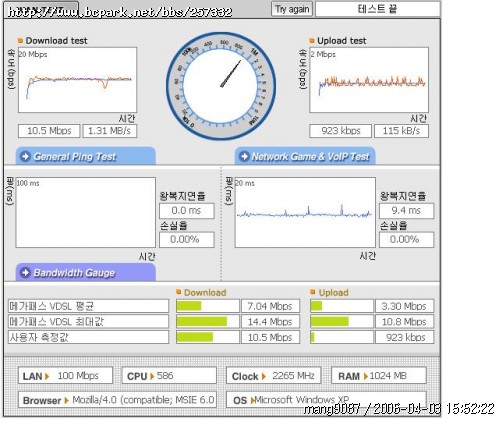500x422 pixels.
Task: Open the Network Game & VoIP Test tab
Action: pyautogui.click(x=305, y=156)
